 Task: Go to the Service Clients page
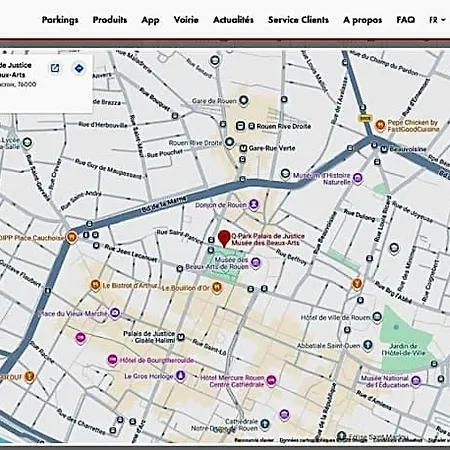[298, 20]
